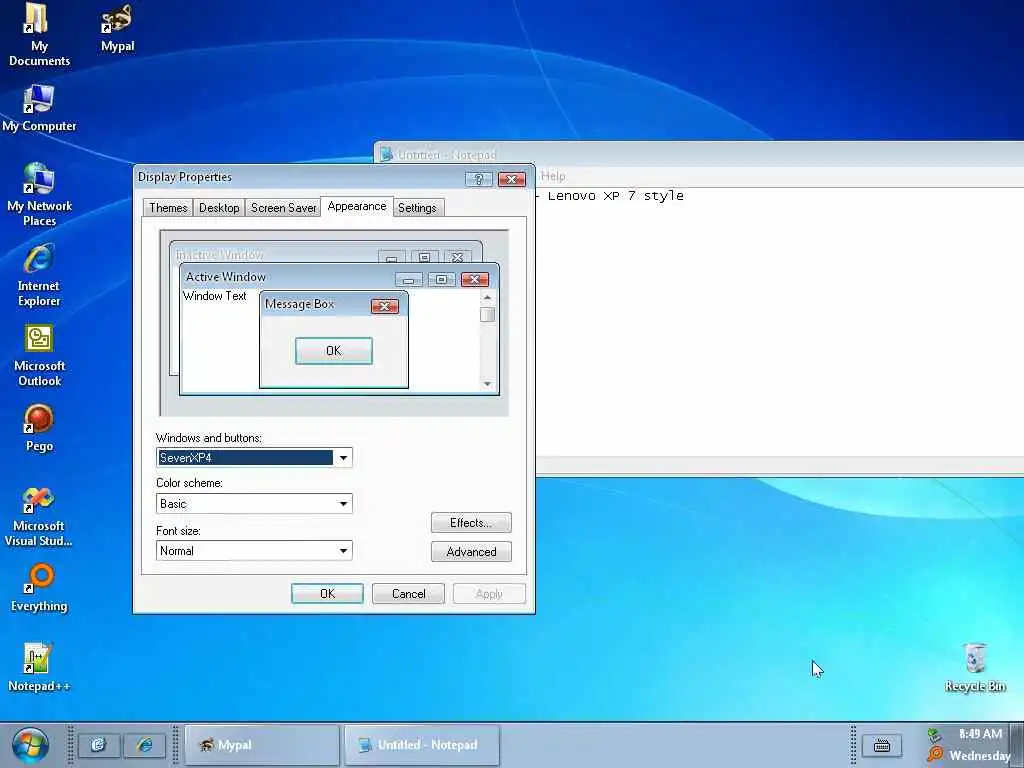Click the Display Properties help question button
The height and width of the screenshot is (768, 1024).
(479, 179)
